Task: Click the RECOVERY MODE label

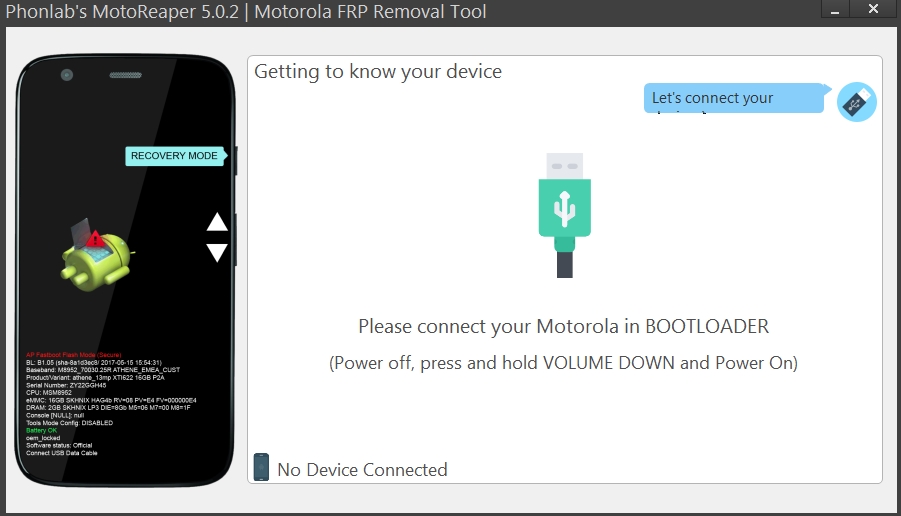Action: 175,156
